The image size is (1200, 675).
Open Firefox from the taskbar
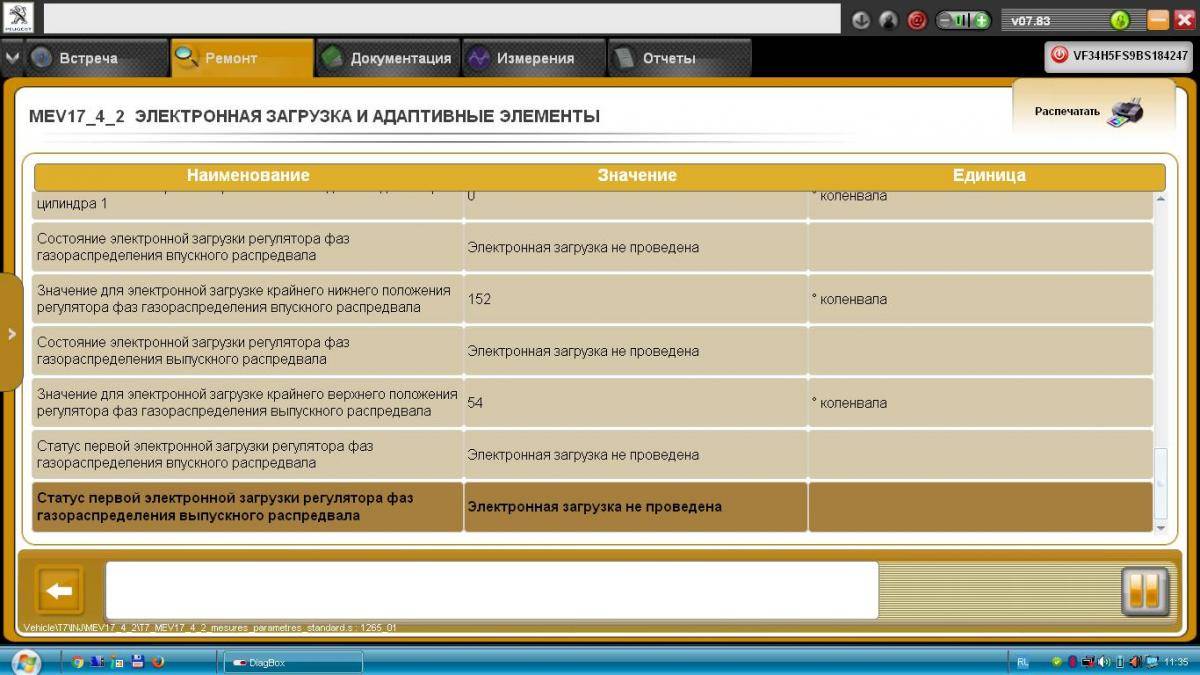point(157,661)
